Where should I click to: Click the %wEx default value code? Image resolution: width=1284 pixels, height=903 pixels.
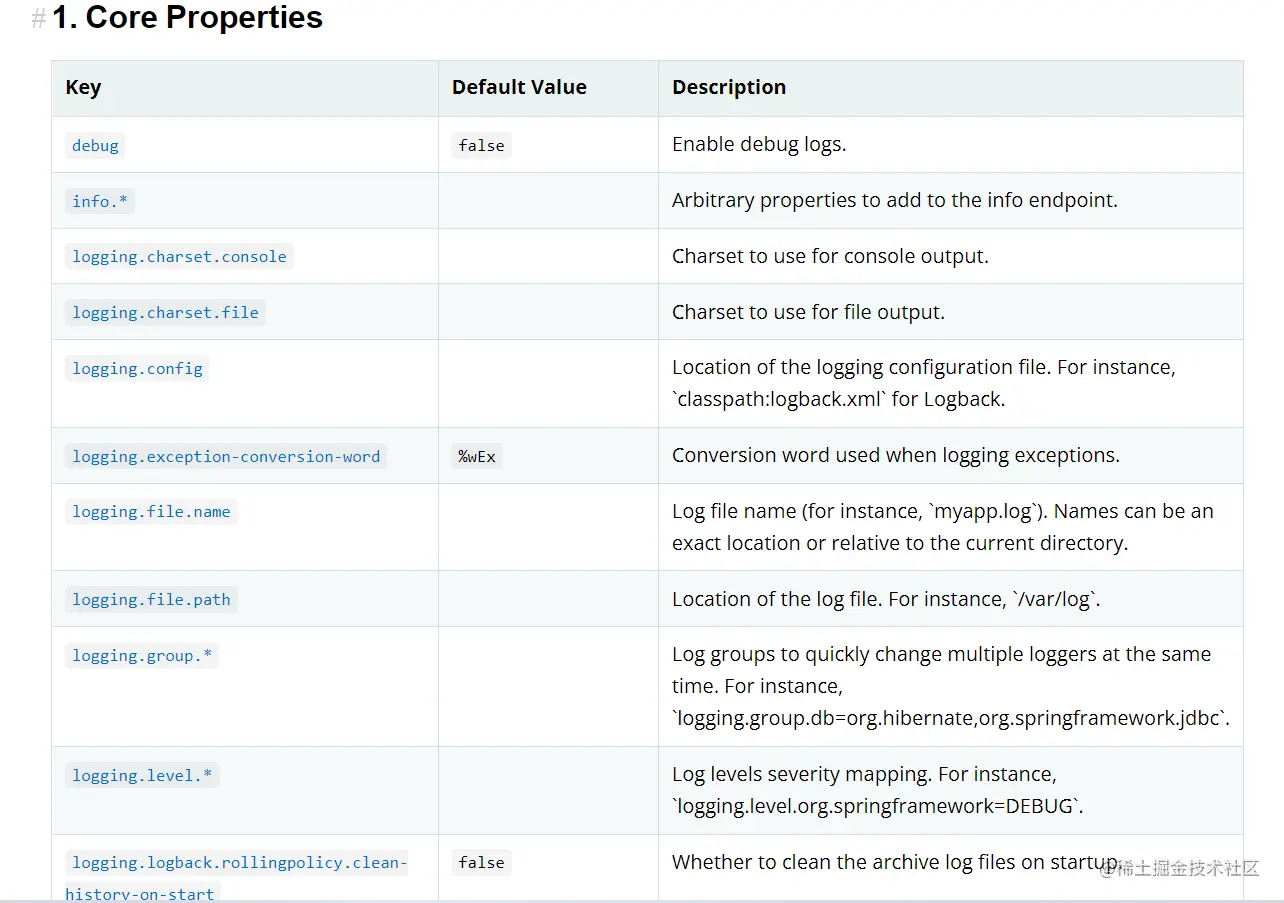pyautogui.click(x=477, y=457)
